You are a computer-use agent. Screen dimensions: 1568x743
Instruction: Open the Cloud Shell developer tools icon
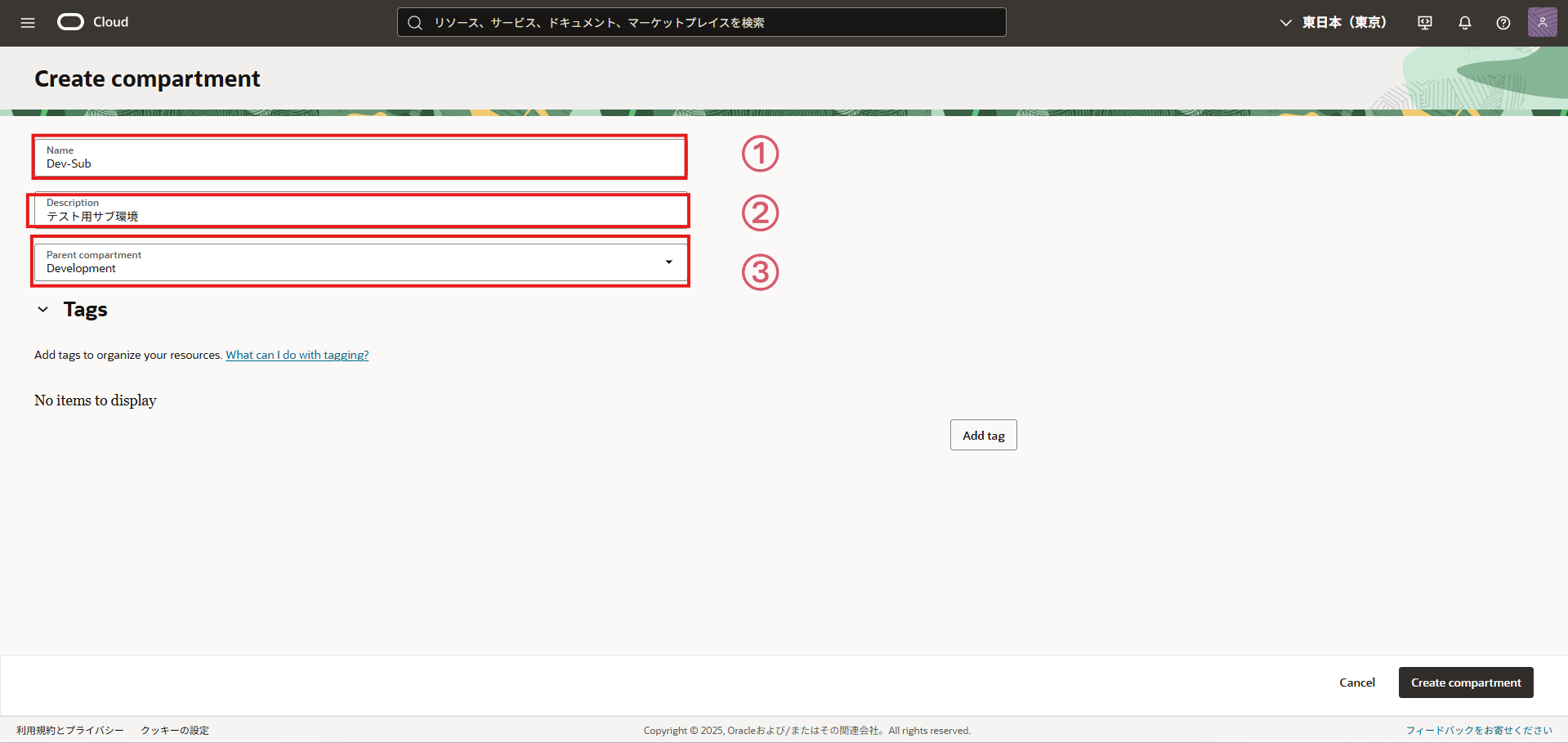[1425, 23]
